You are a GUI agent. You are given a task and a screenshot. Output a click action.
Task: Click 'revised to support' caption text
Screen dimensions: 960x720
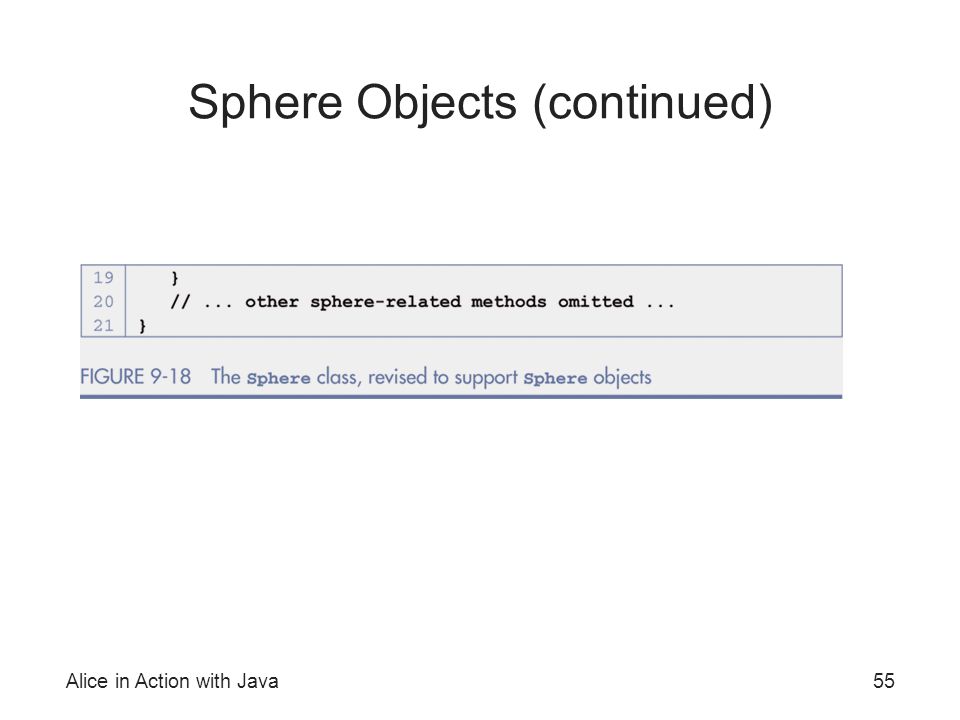(443, 378)
